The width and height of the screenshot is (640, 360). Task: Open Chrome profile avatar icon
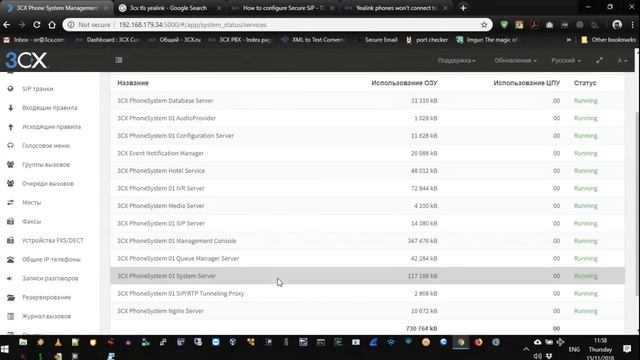point(617,25)
